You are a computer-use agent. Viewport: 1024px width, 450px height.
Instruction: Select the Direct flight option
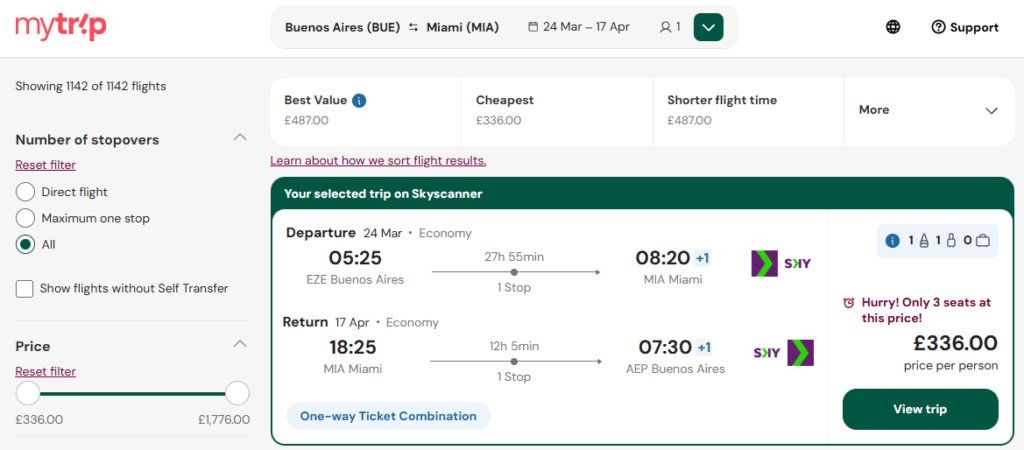pos(26,192)
